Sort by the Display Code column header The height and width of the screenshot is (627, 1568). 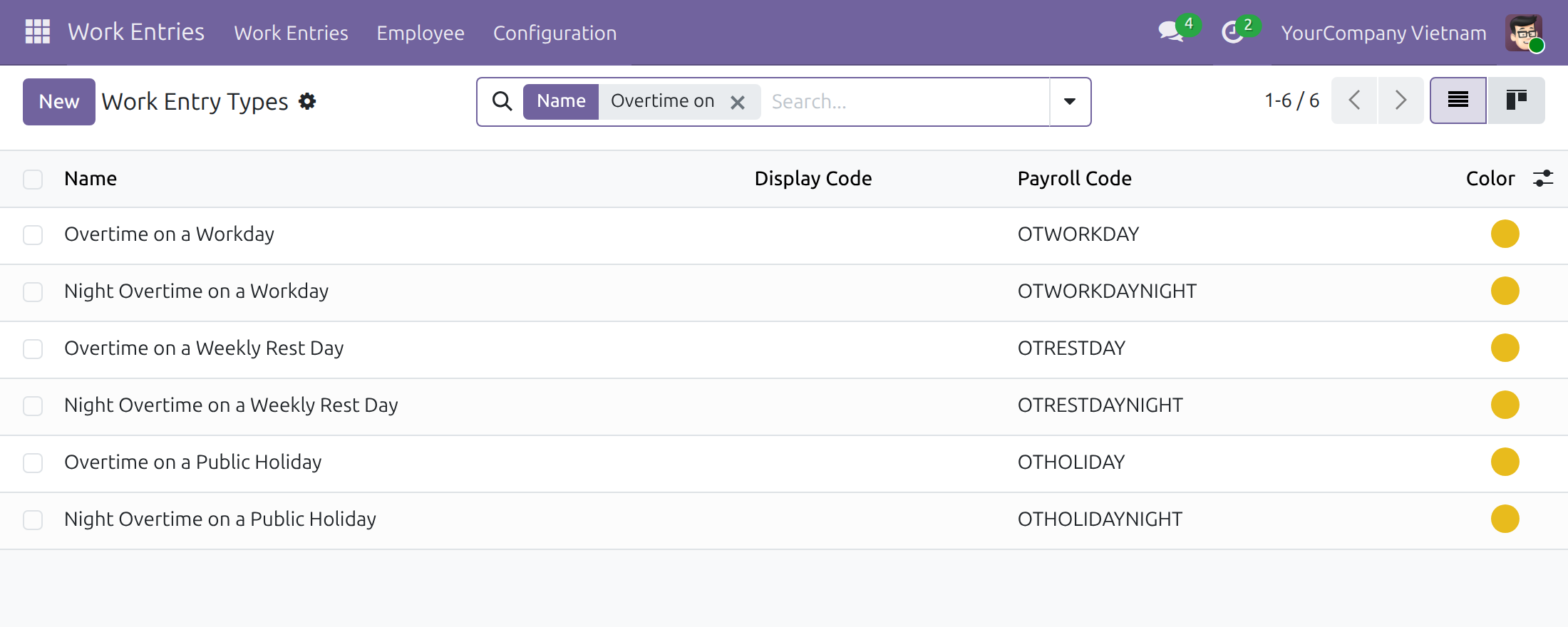[813, 178]
